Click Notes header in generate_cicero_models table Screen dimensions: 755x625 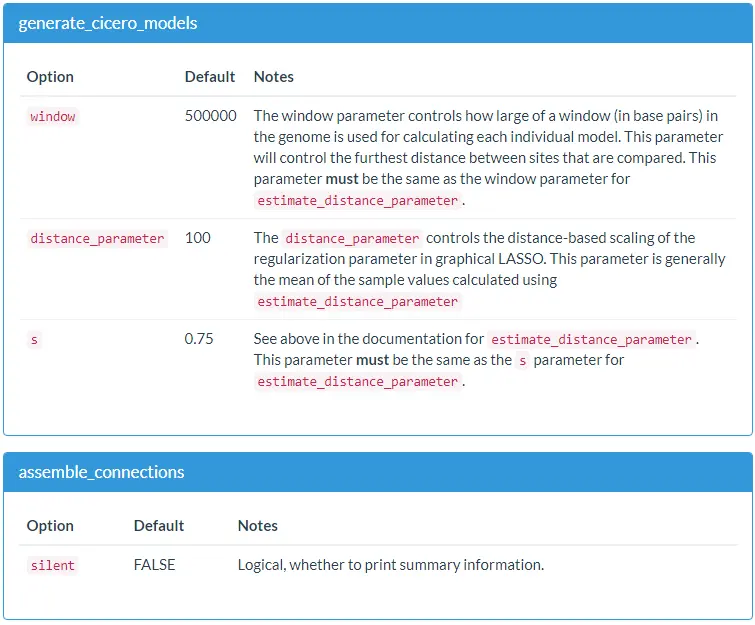coord(273,77)
